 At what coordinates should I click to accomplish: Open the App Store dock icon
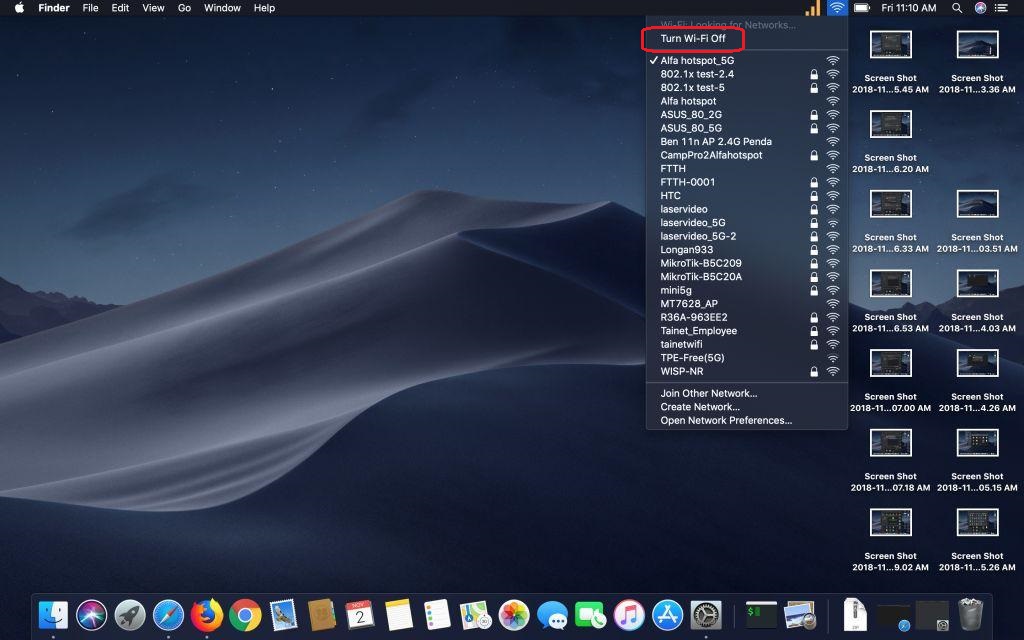coord(667,614)
